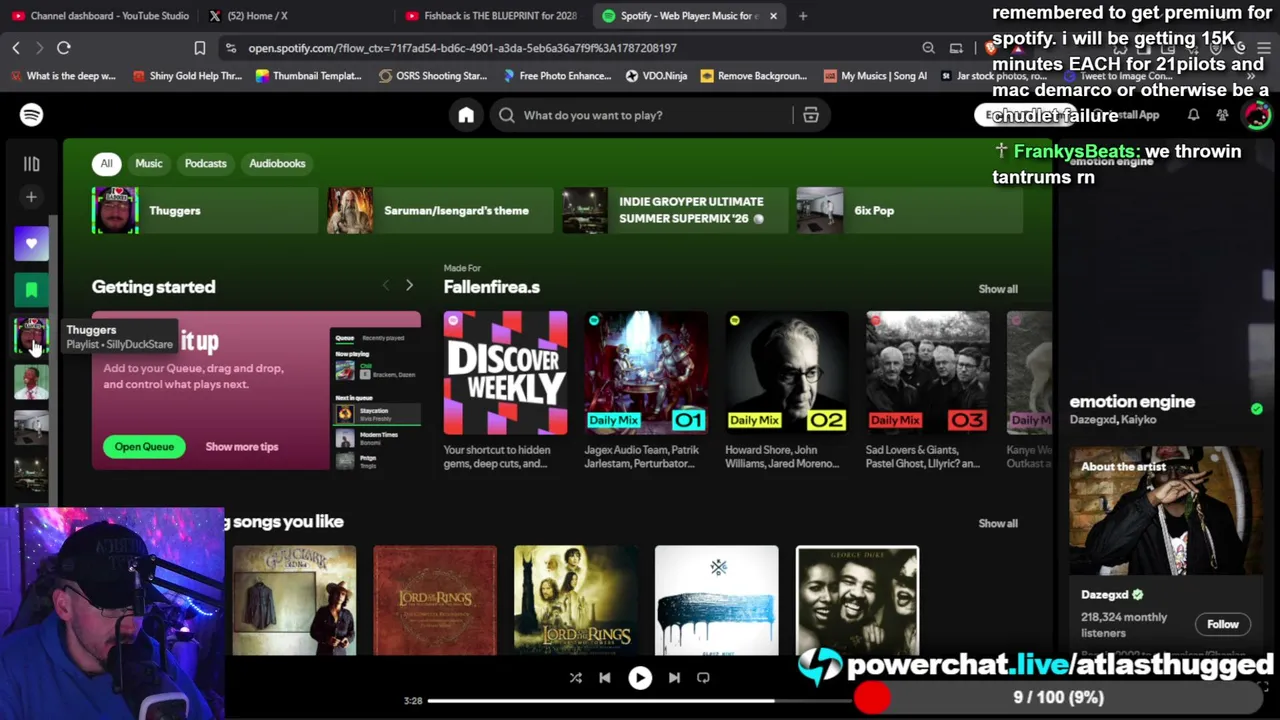This screenshot has height=720, width=1280.
Task: Collapse Your Library sidebar icon
Action: pyautogui.click(x=31, y=163)
